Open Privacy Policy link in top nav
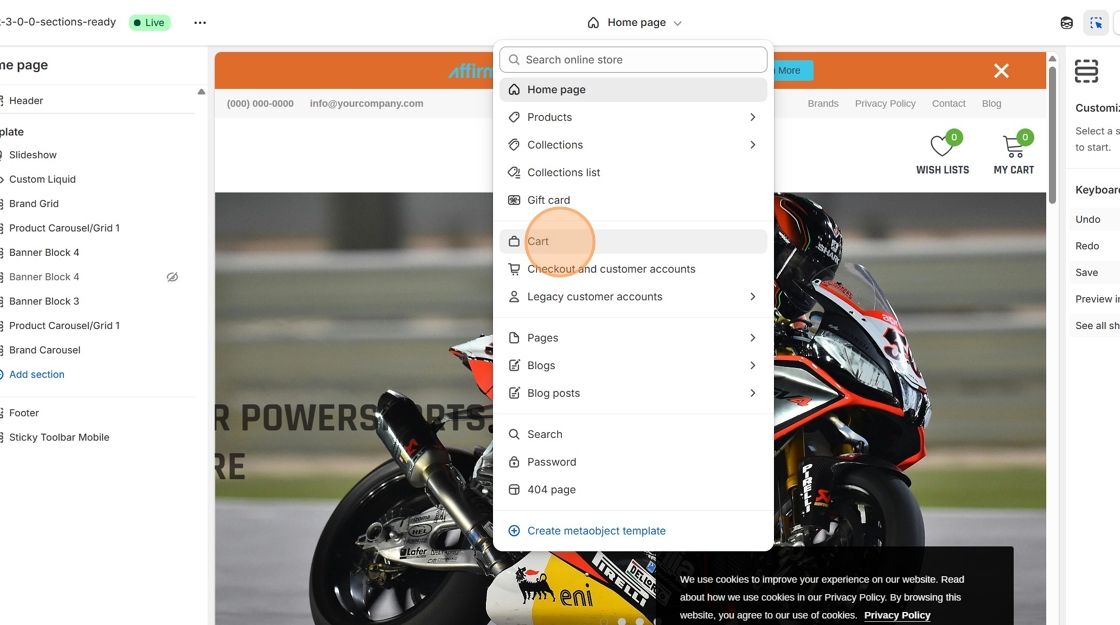The width and height of the screenshot is (1120, 625). click(x=885, y=104)
